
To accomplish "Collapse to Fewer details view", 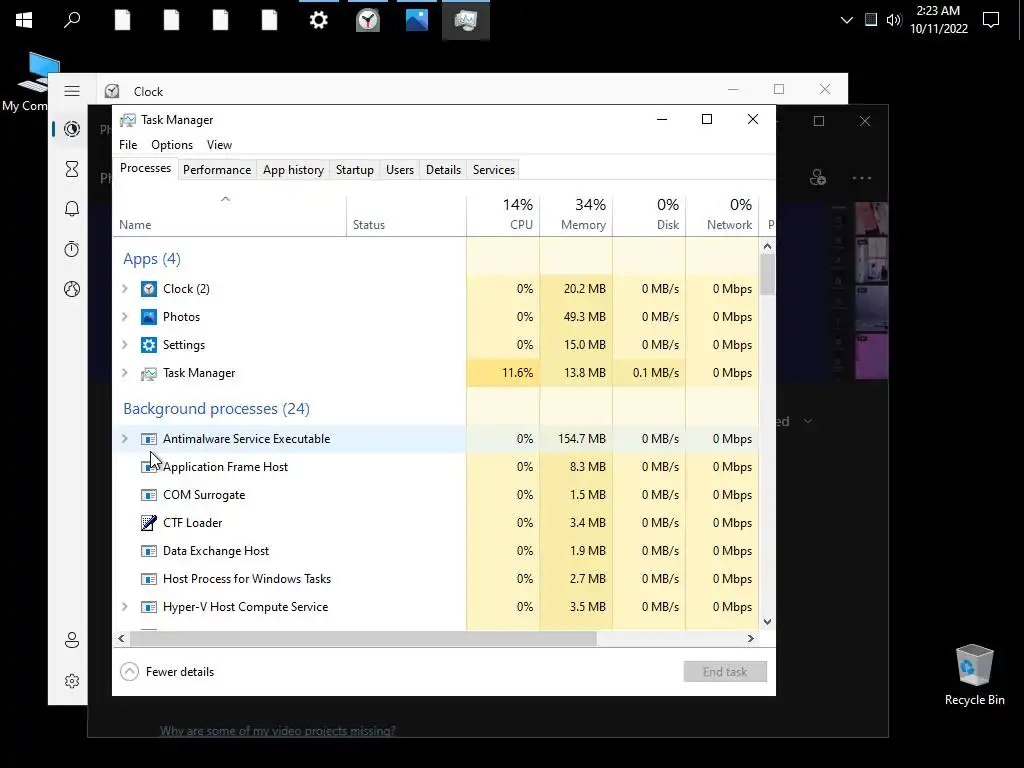I will 167,671.
